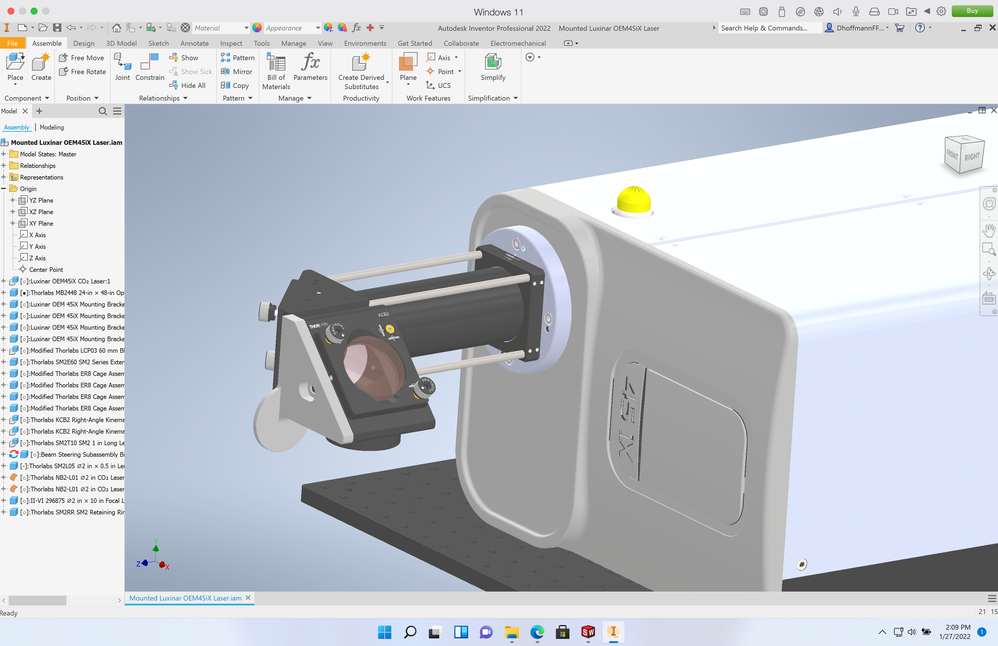Expand the Component panel dropdown

tap(27, 98)
